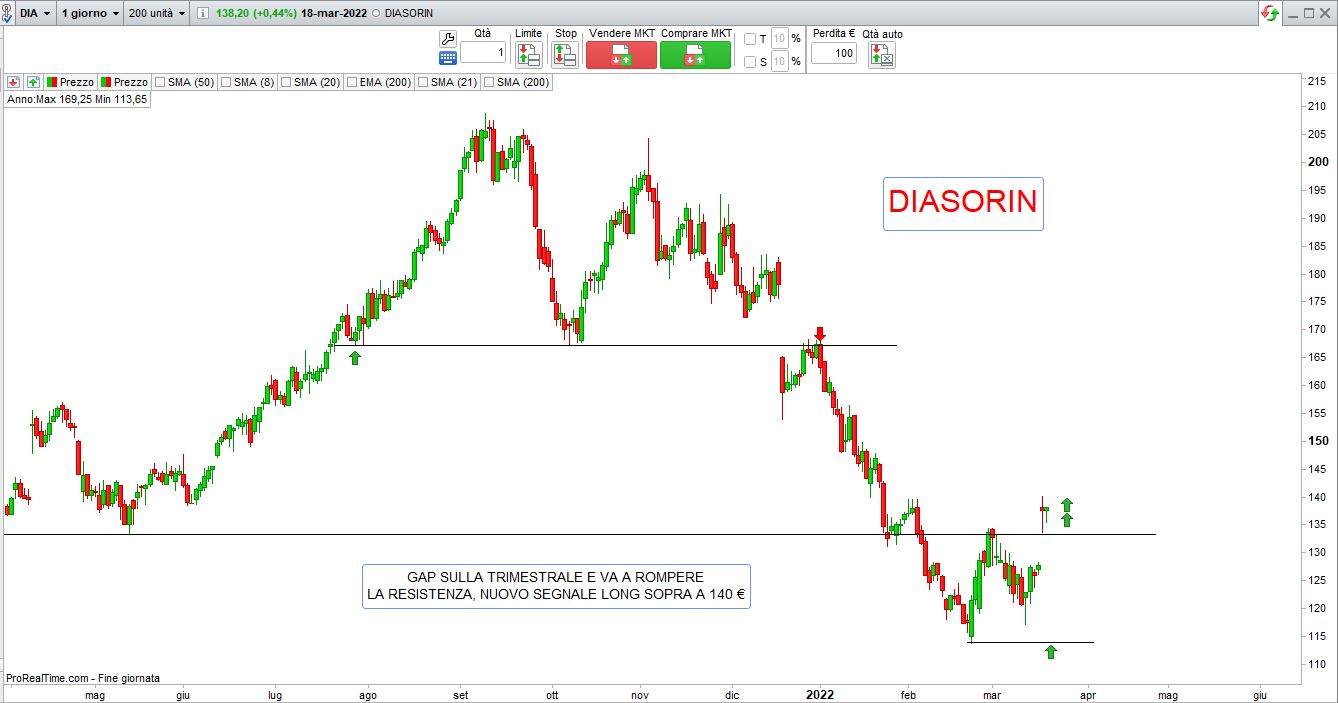This screenshot has width=1338, height=703.
Task: Click the pin icon beside DIA ticker
Action: coord(6,13)
